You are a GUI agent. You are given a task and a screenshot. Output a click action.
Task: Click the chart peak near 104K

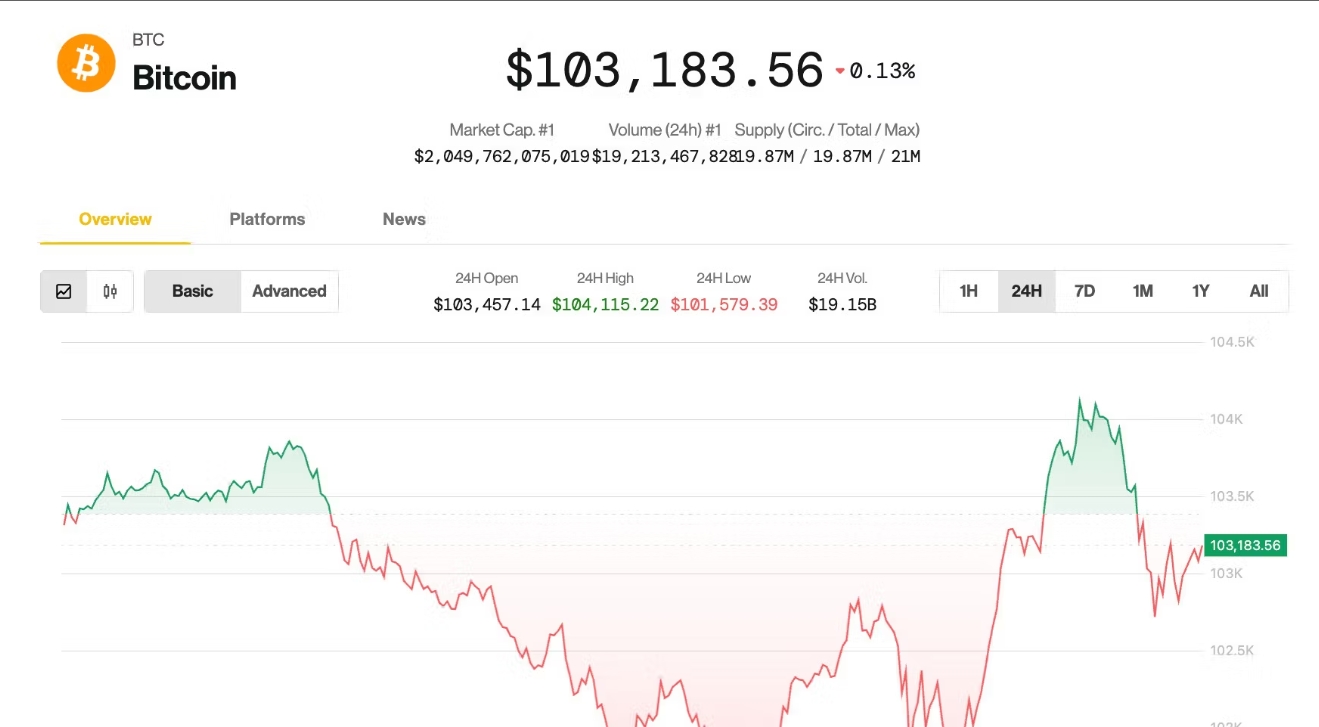(1080, 400)
